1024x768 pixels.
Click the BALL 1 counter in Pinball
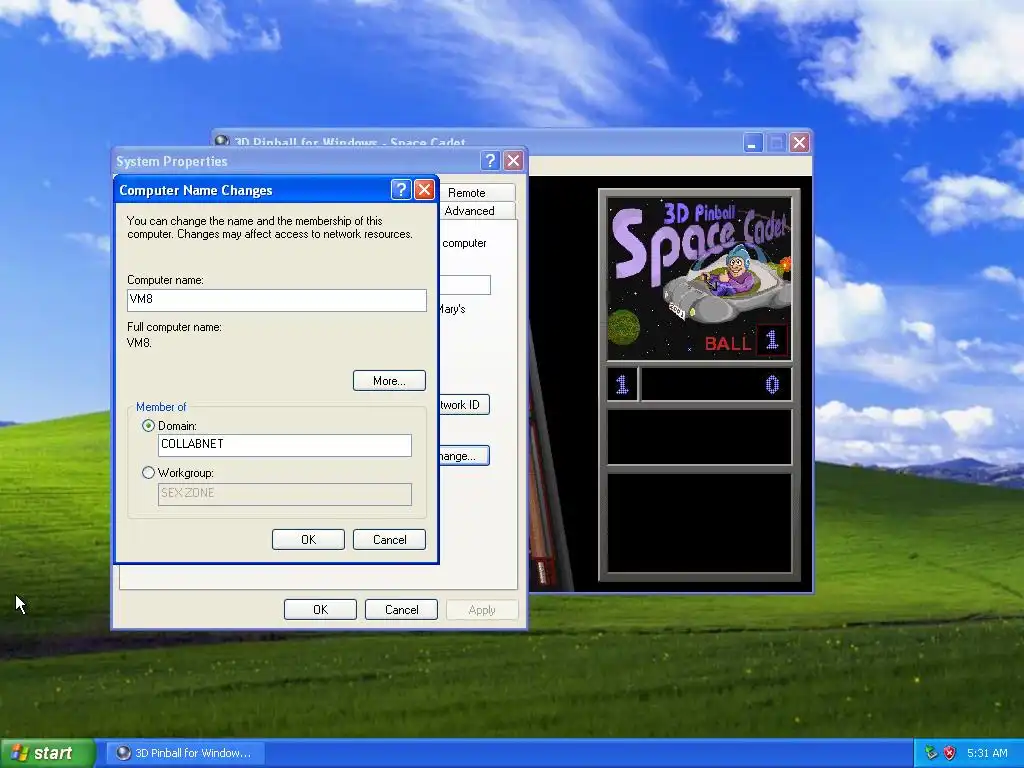coord(746,341)
